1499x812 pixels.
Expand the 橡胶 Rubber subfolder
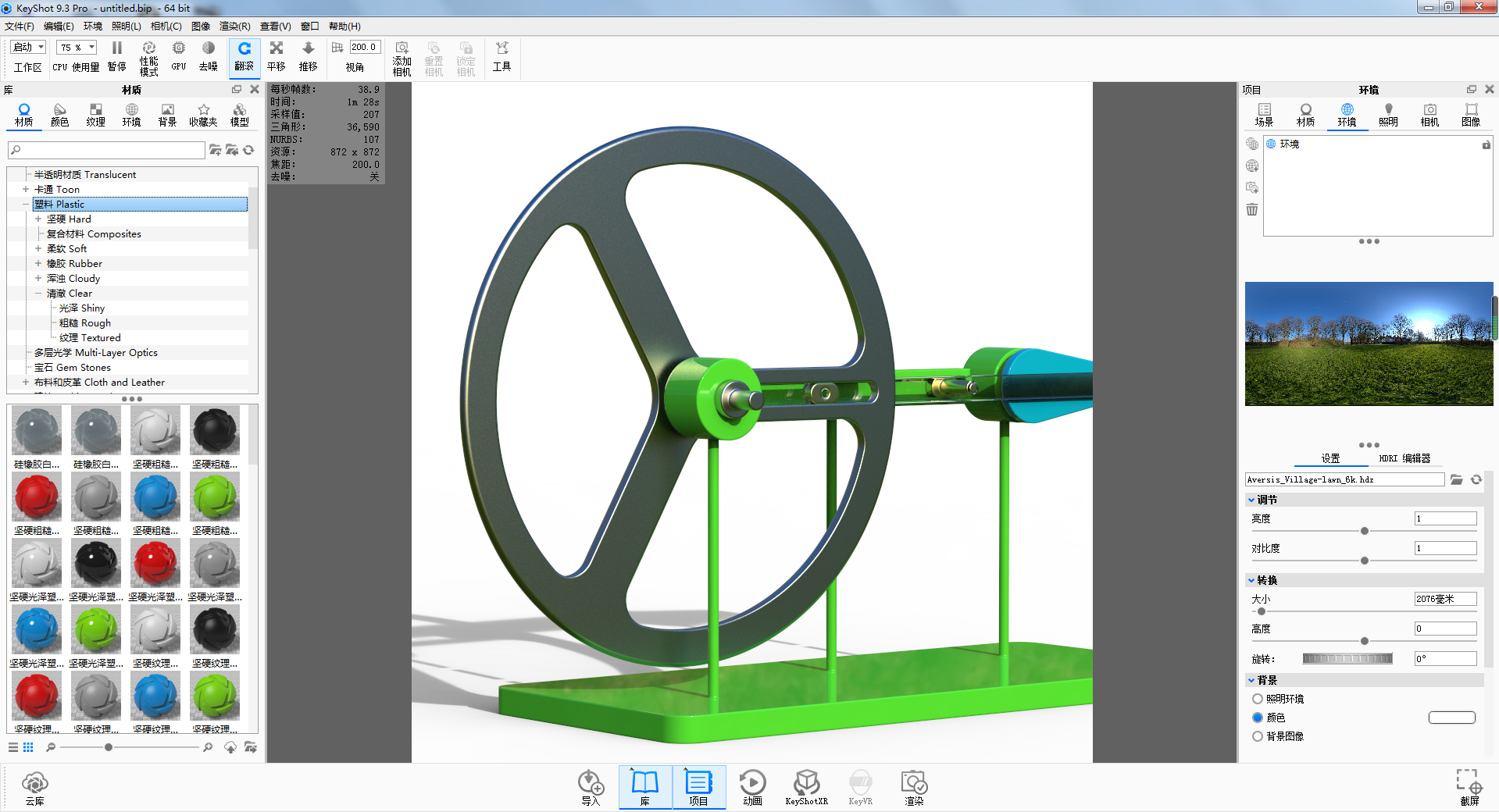pos(38,263)
